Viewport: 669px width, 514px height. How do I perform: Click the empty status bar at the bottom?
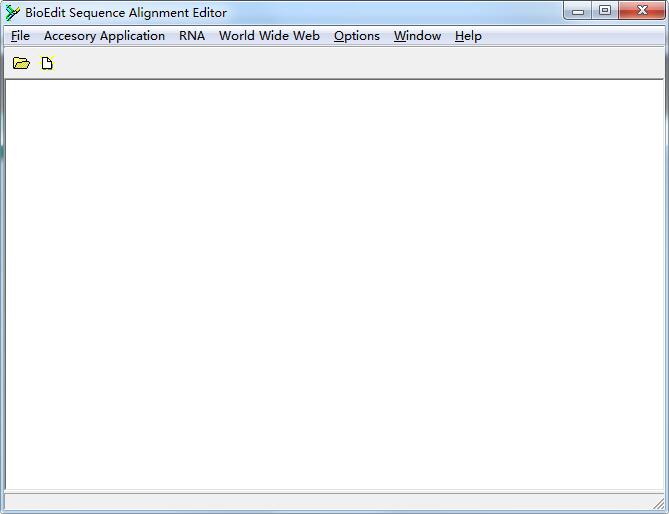coord(329,502)
